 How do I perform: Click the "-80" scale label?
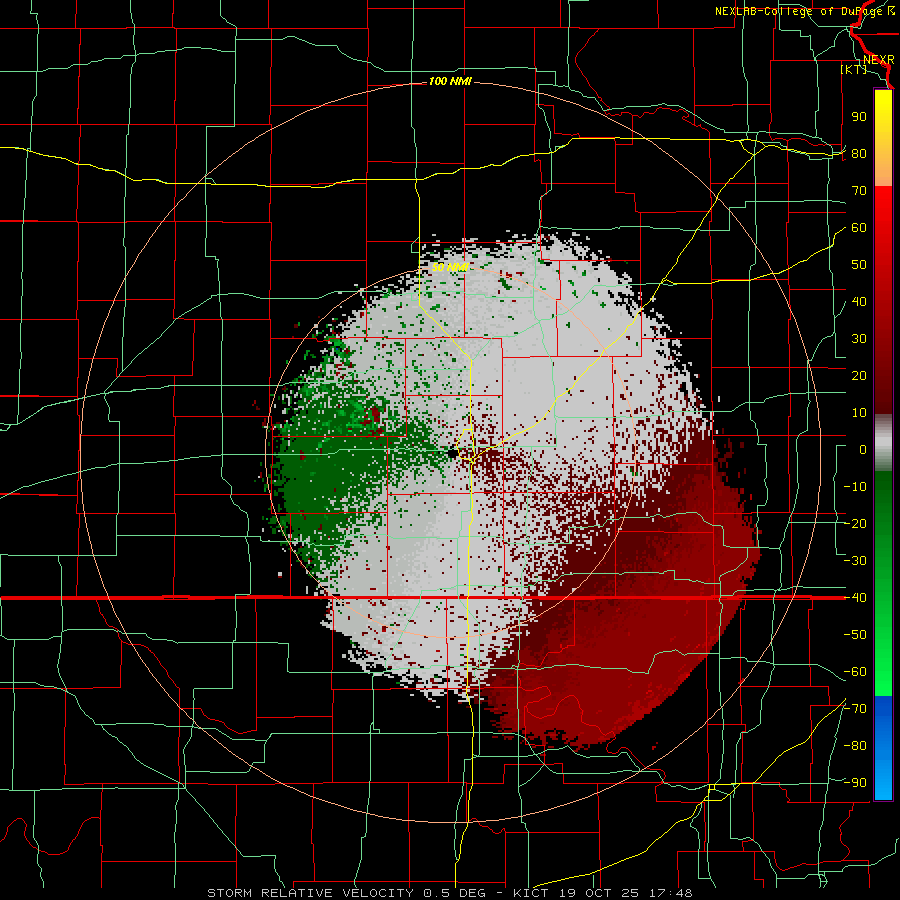click(855, 746)
